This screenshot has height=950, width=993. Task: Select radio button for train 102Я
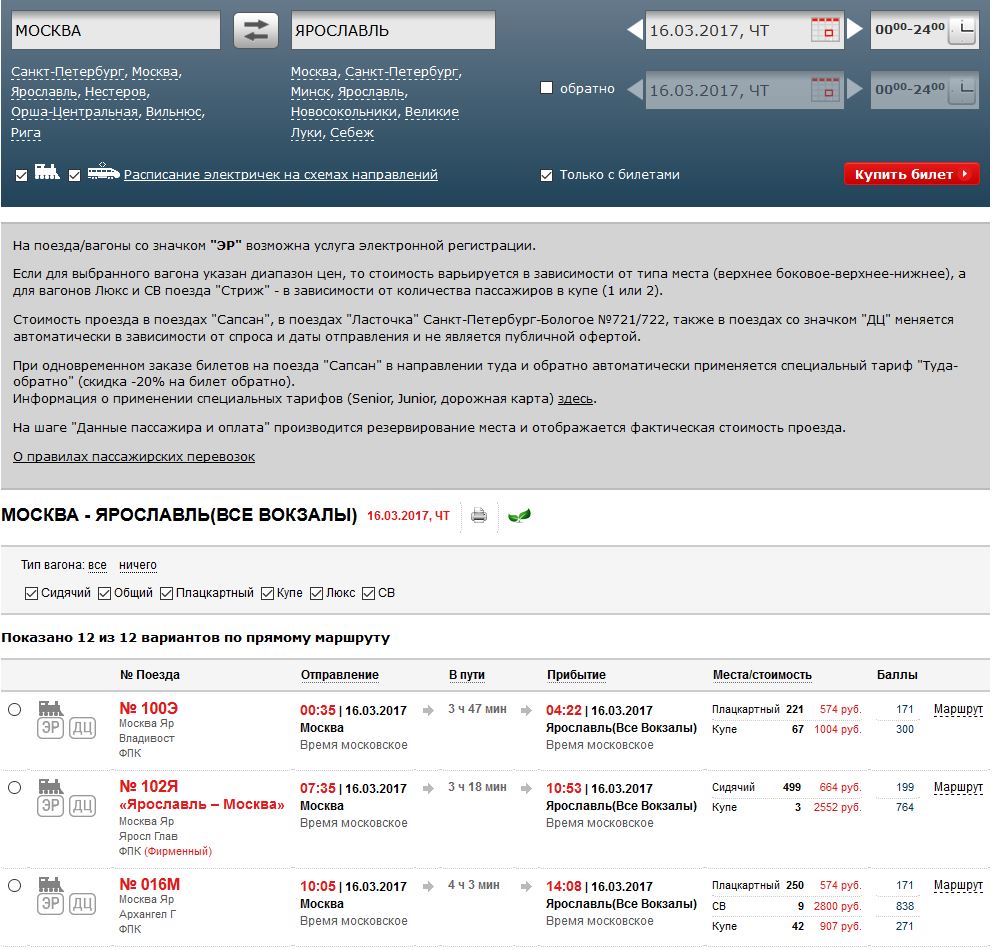click(x=14, y=787)
